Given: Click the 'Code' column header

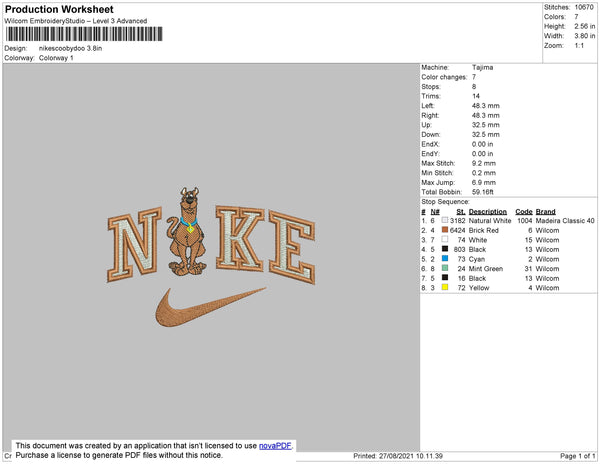Looking at the screenshot, I should coord(523,212).
